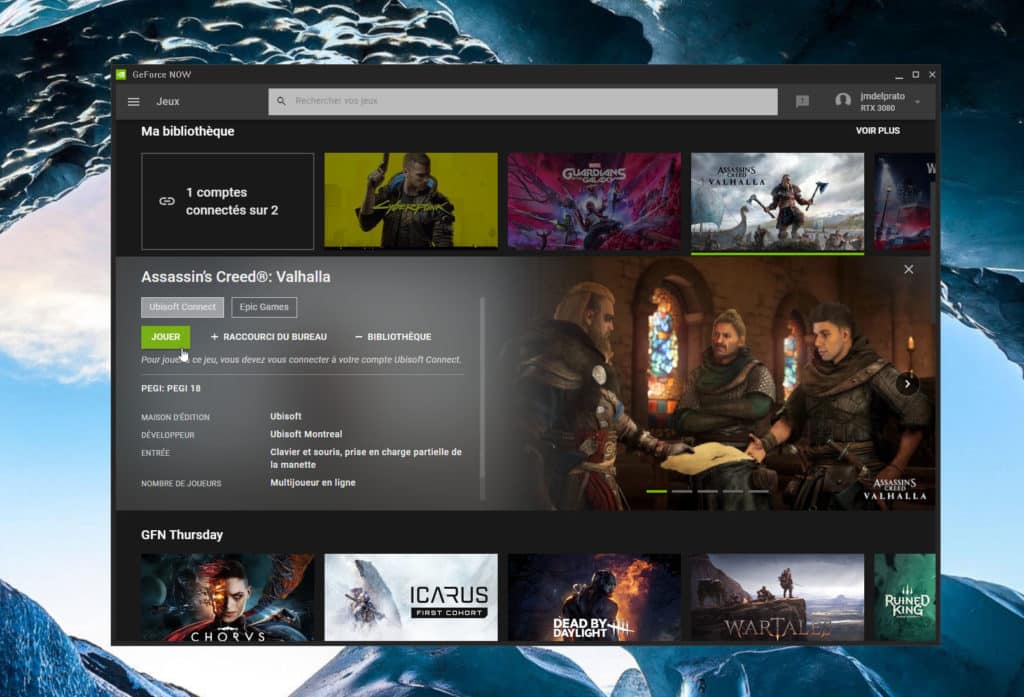1024x697 pixels.
Task: Open the Dead by Daylight thumbnail
Action: (594, 597)
